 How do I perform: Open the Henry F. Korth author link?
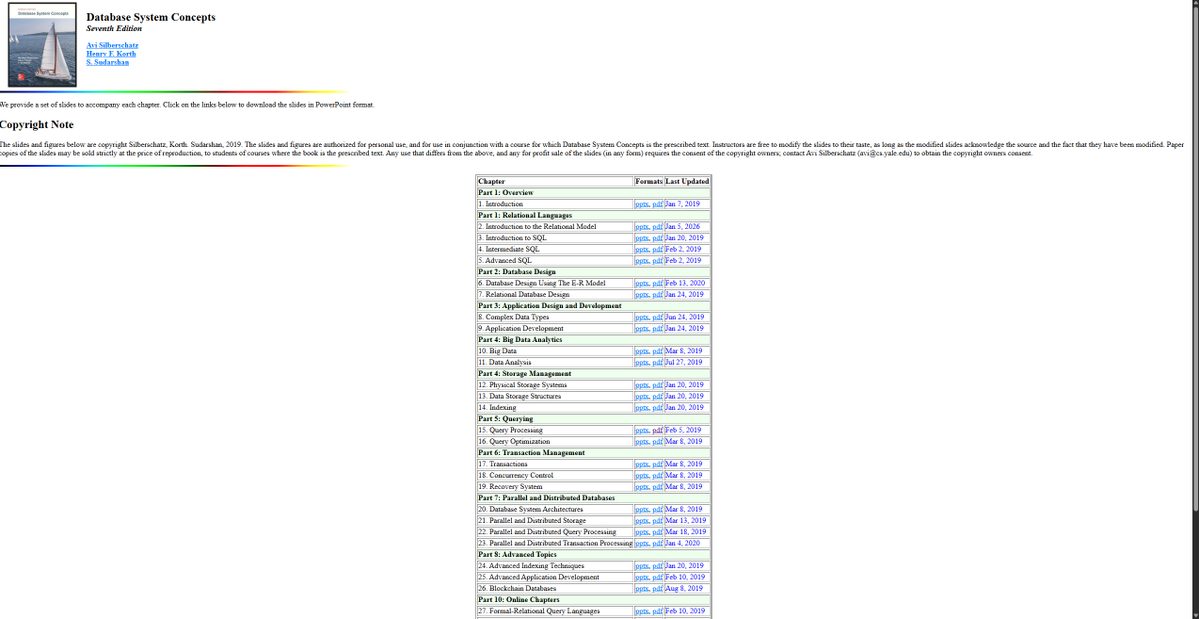pyautogui.click(x=111, y=53)
